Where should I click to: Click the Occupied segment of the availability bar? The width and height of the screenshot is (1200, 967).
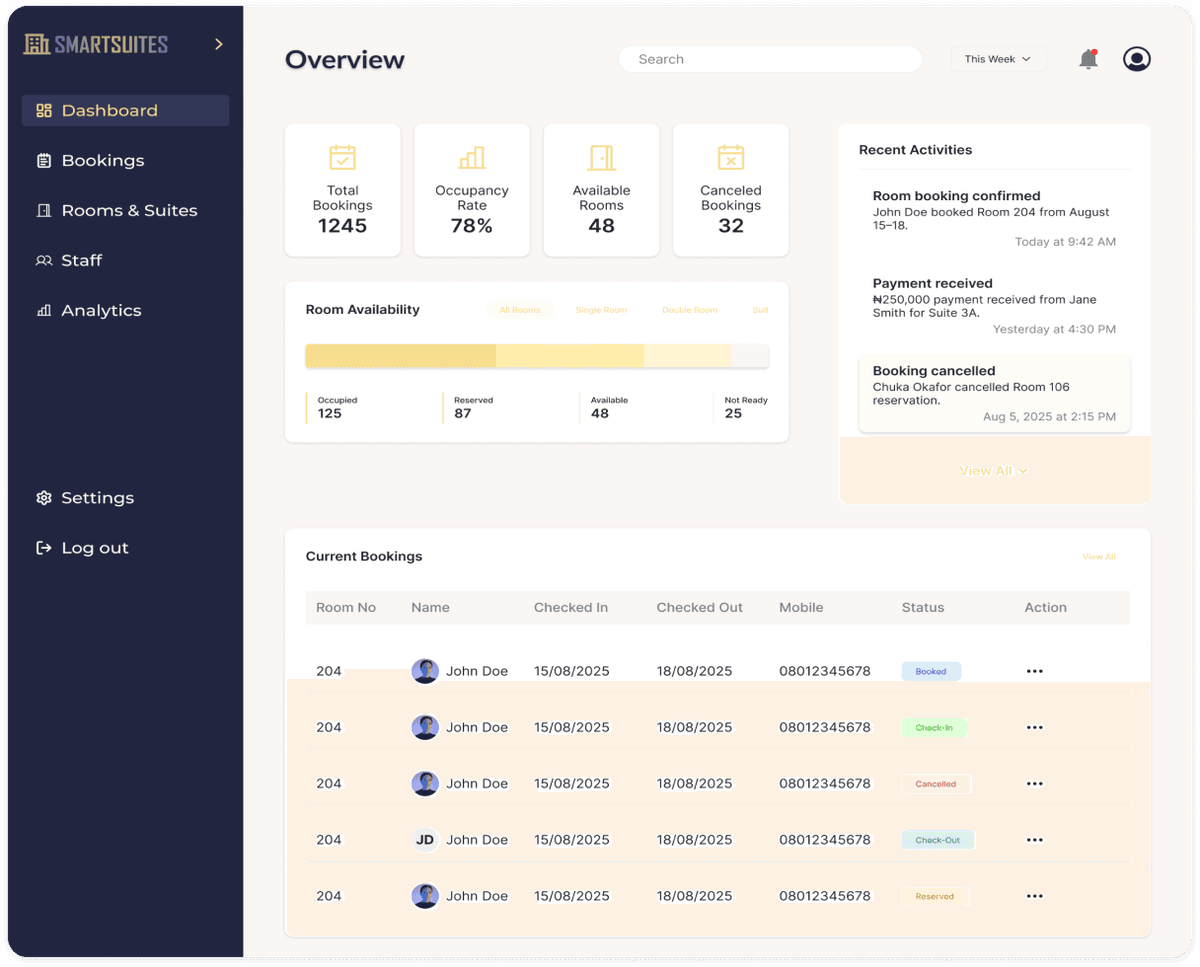400,356
